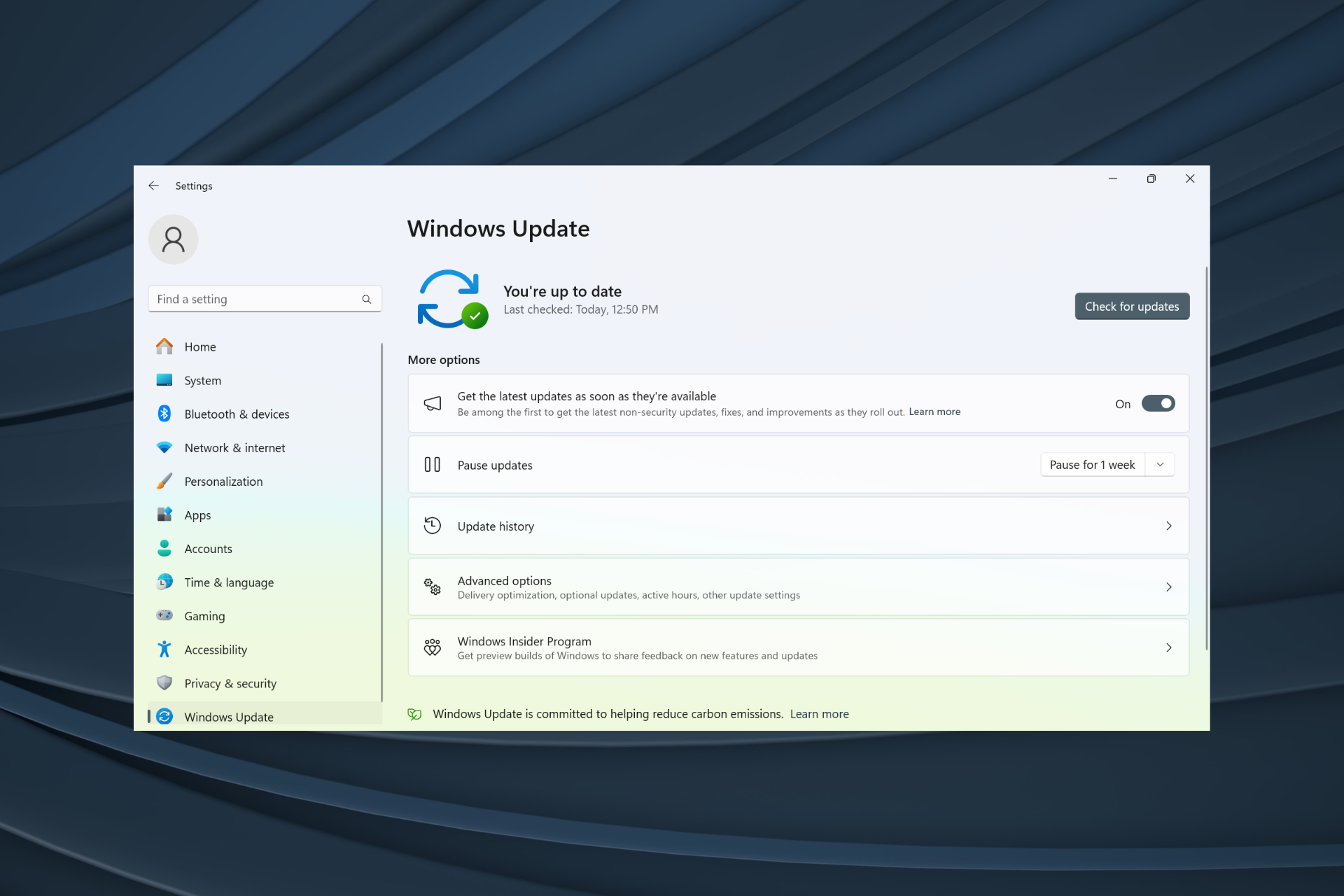Click Learn more about carbon emissions
Viewport: 1344px width, 896px height.
[819, 714]
